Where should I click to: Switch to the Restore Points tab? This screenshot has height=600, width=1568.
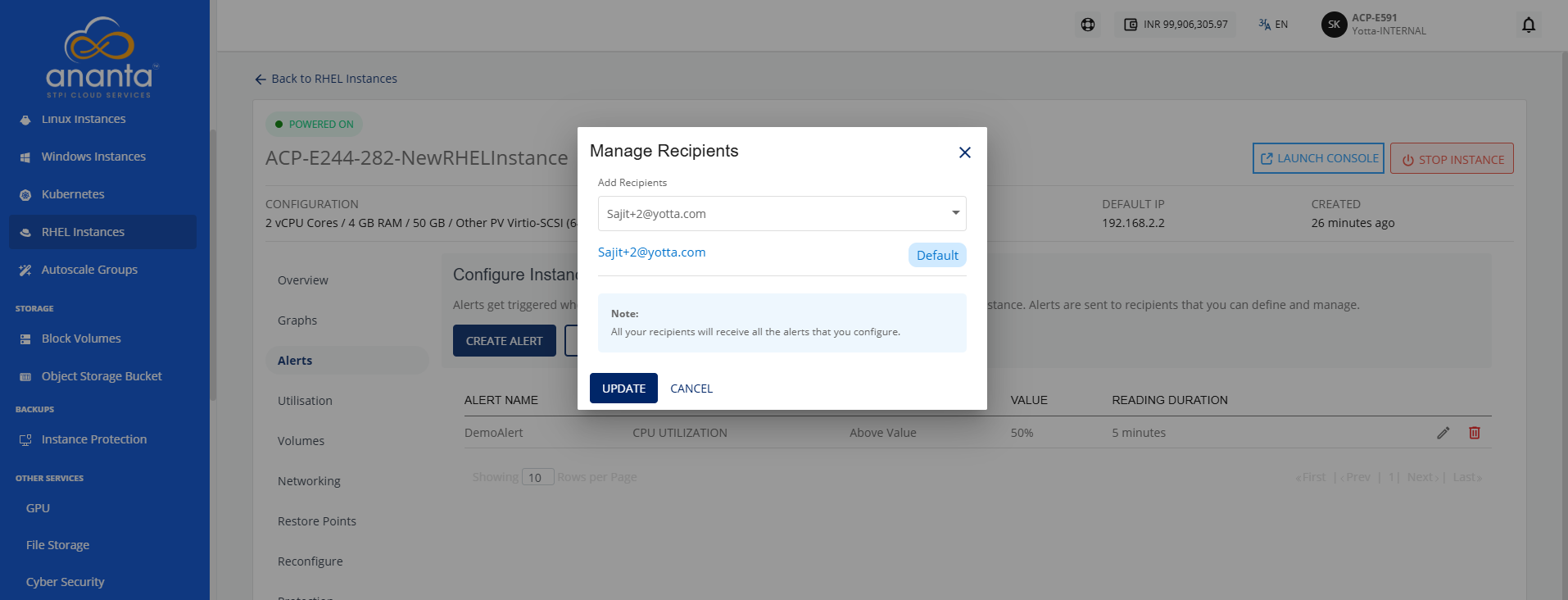pos(317,521)
